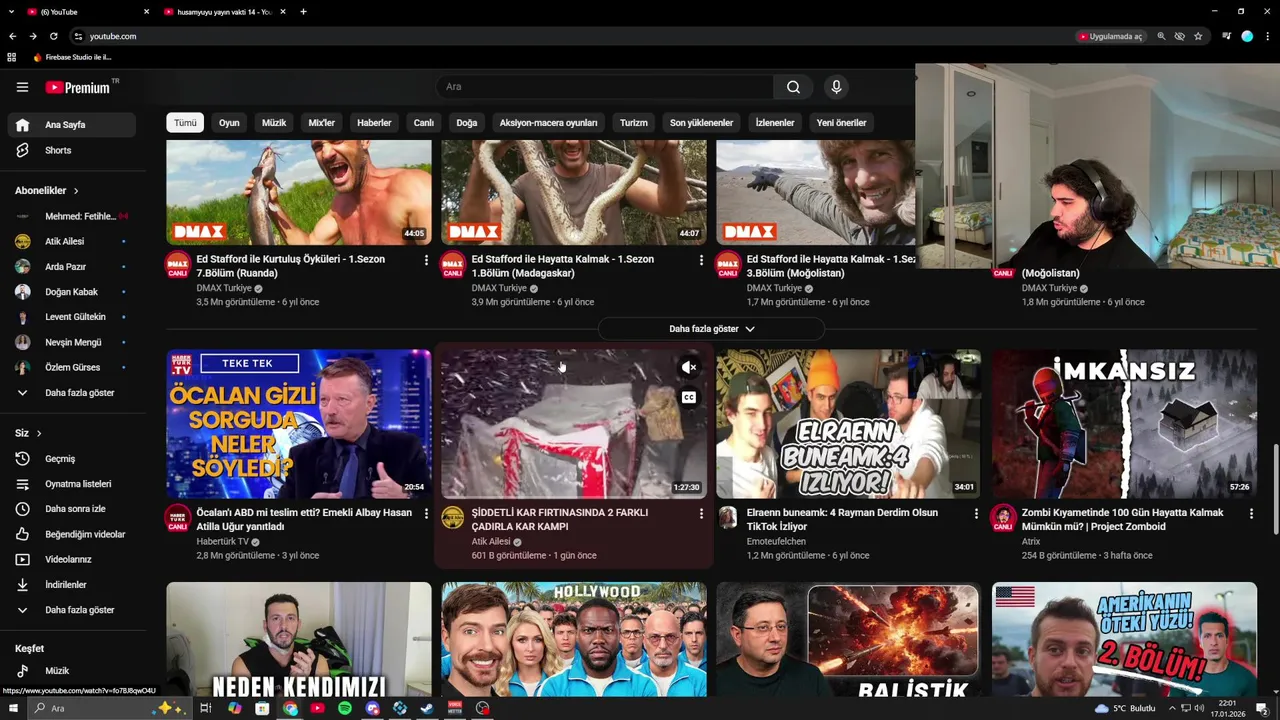The width and height of the screenshot is (1280, 720).
Task: Select the Tümü filter chip
Action: pyautogui.click(x=185, y=123)
